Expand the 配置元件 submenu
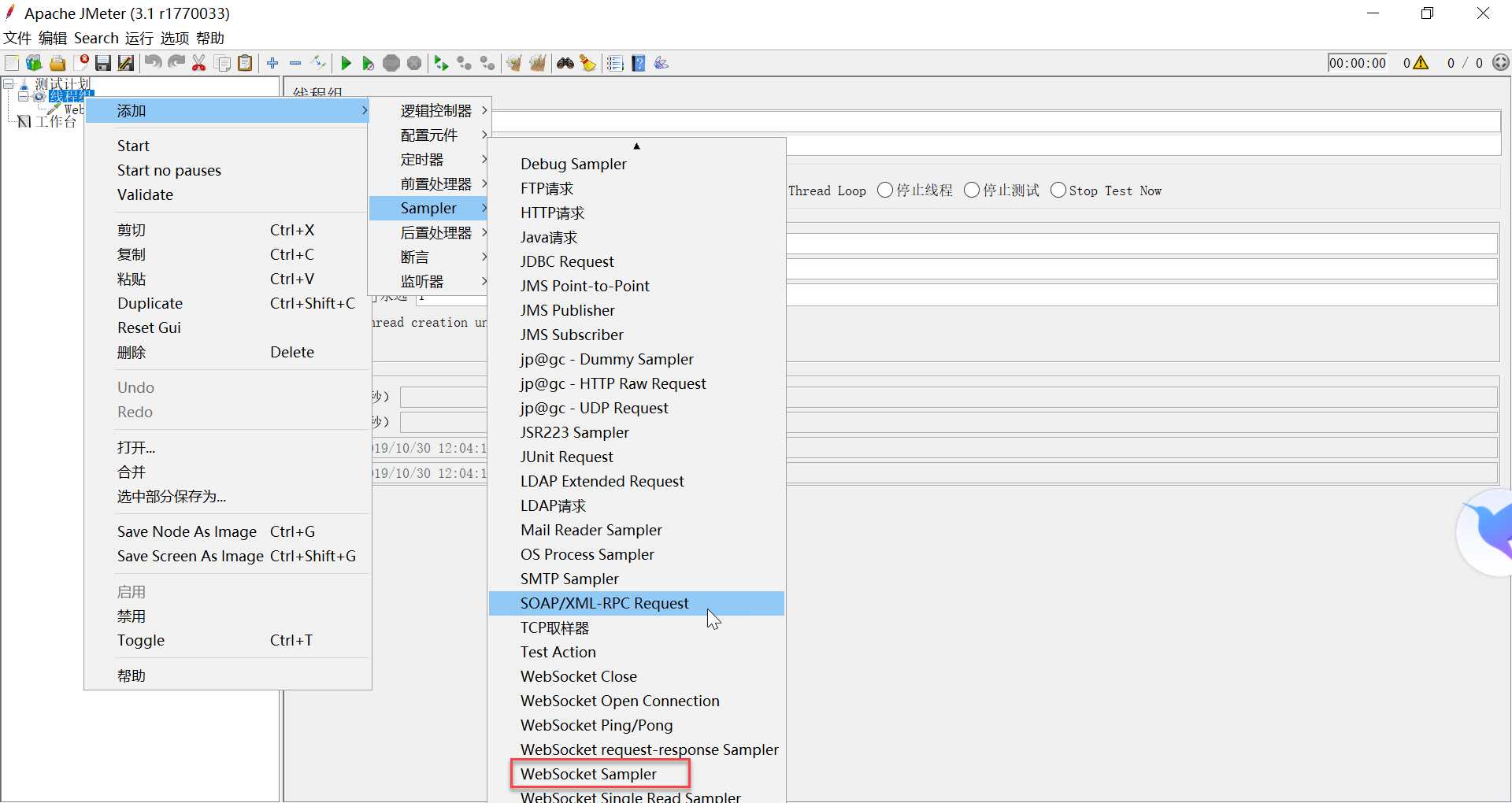Screen dimensions: 1512x803 [x=429, y=135]
